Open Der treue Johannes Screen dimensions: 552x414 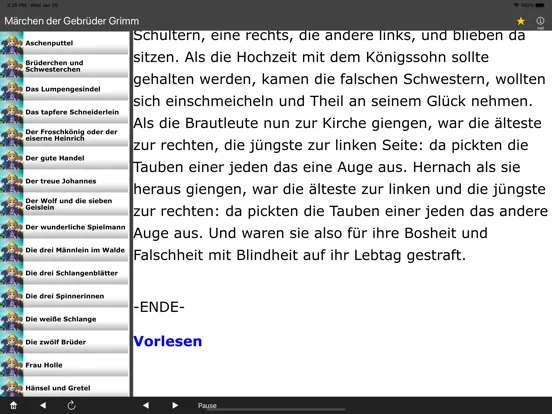[65, 181]
